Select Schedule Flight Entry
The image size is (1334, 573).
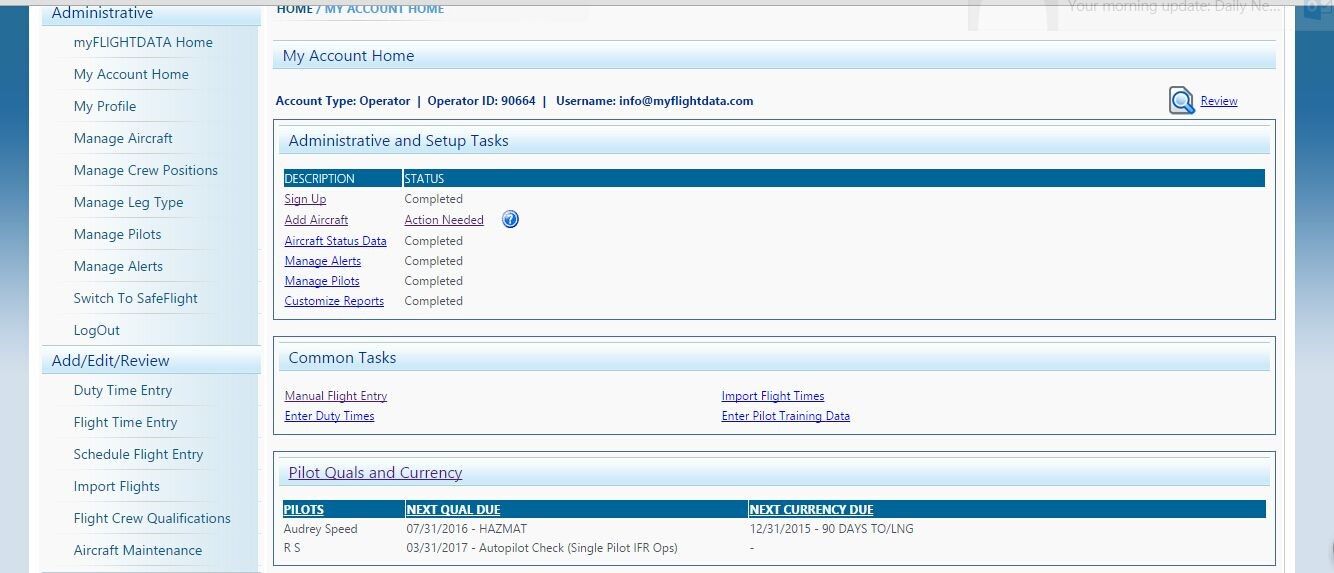138,454
